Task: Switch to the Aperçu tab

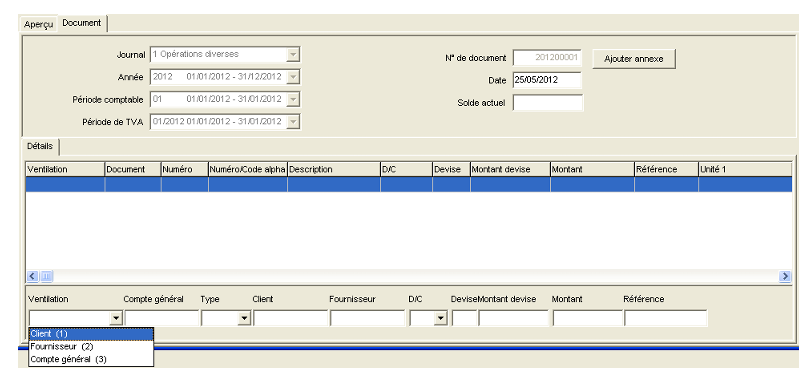Action: click(39, 24)
